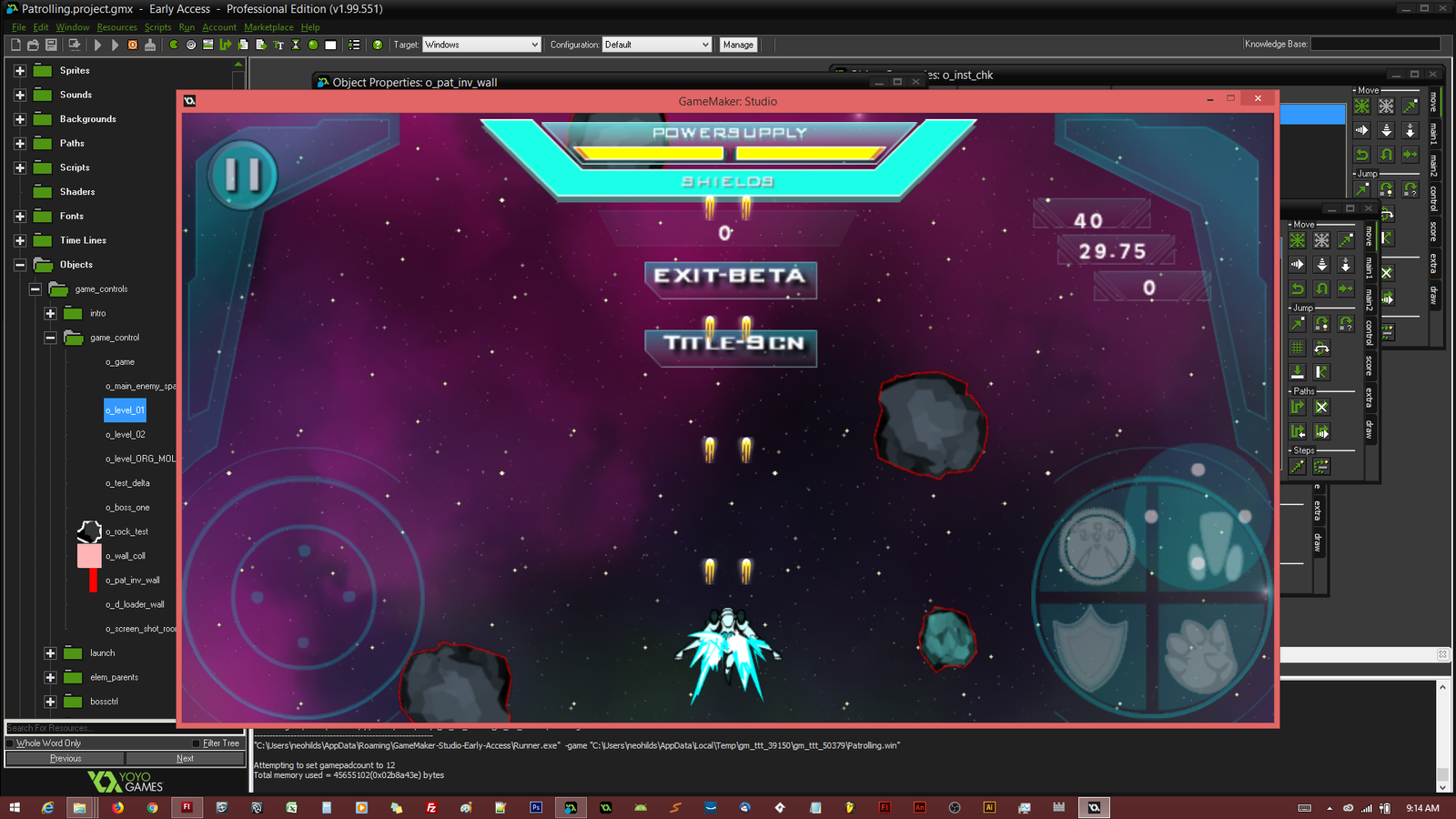The height and width of the screenshot is (819, 1456).
Task: Click the Create a font toolbar icon
Action: (x=278, y=45)
